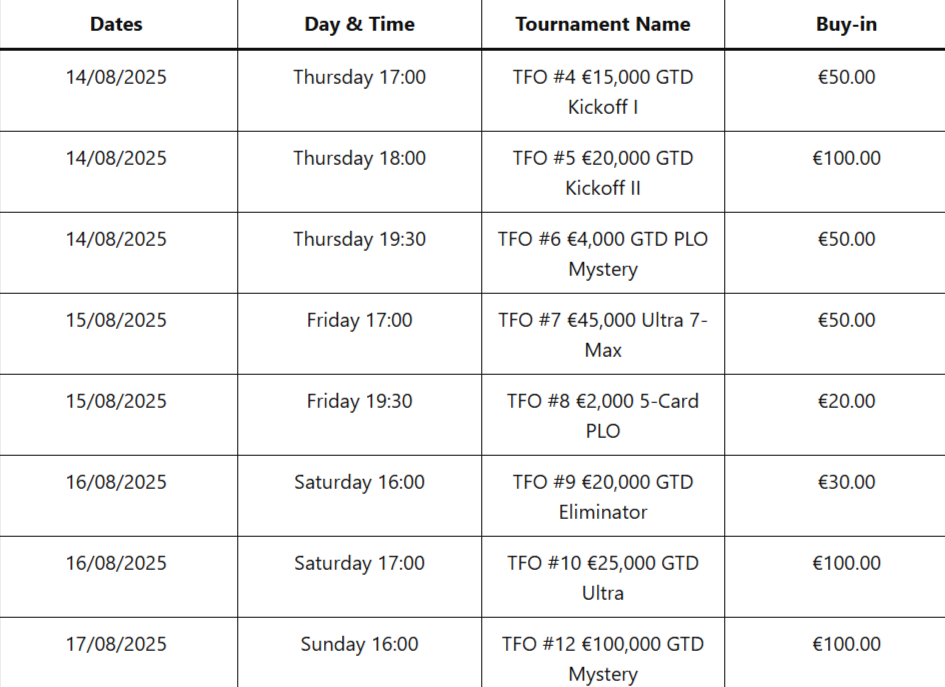Select the Sunday 16:00 time cell
This screenshot has width=945, height=687.
tap(359, 644)
